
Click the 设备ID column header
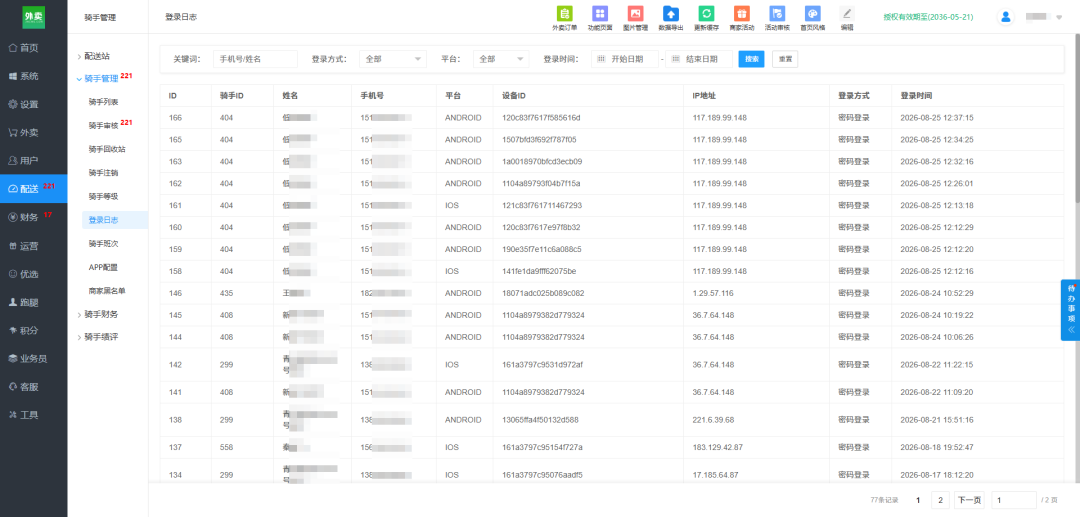[x=515, y=96]
